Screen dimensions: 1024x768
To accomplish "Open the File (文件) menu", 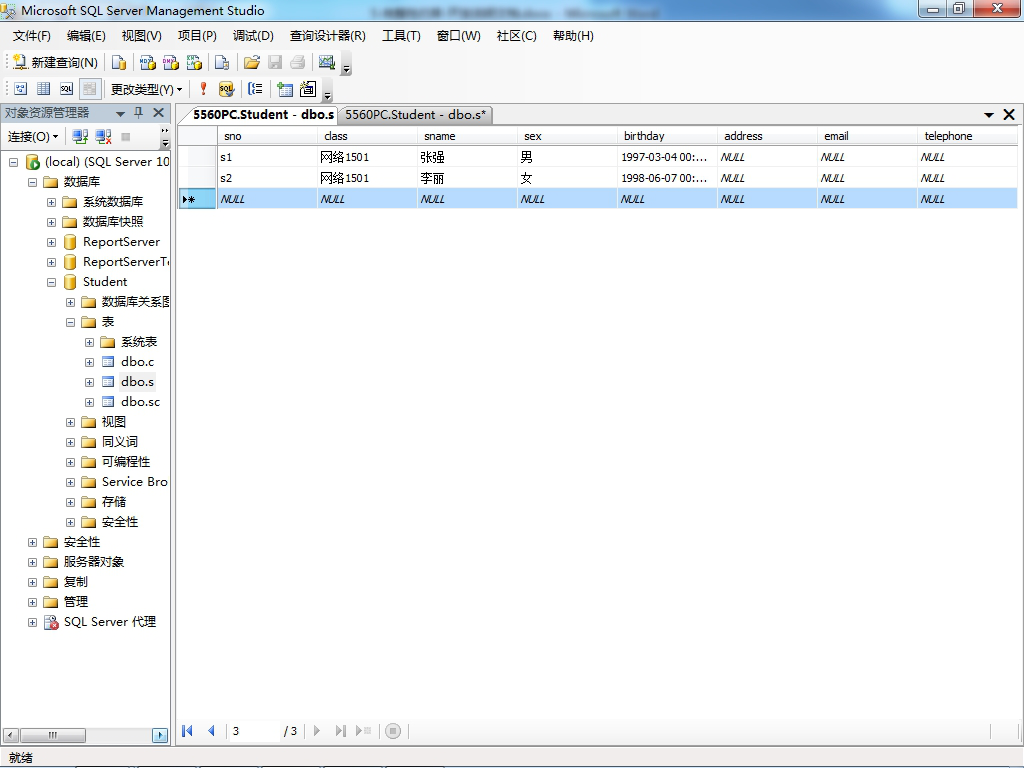I will [31, 36].
